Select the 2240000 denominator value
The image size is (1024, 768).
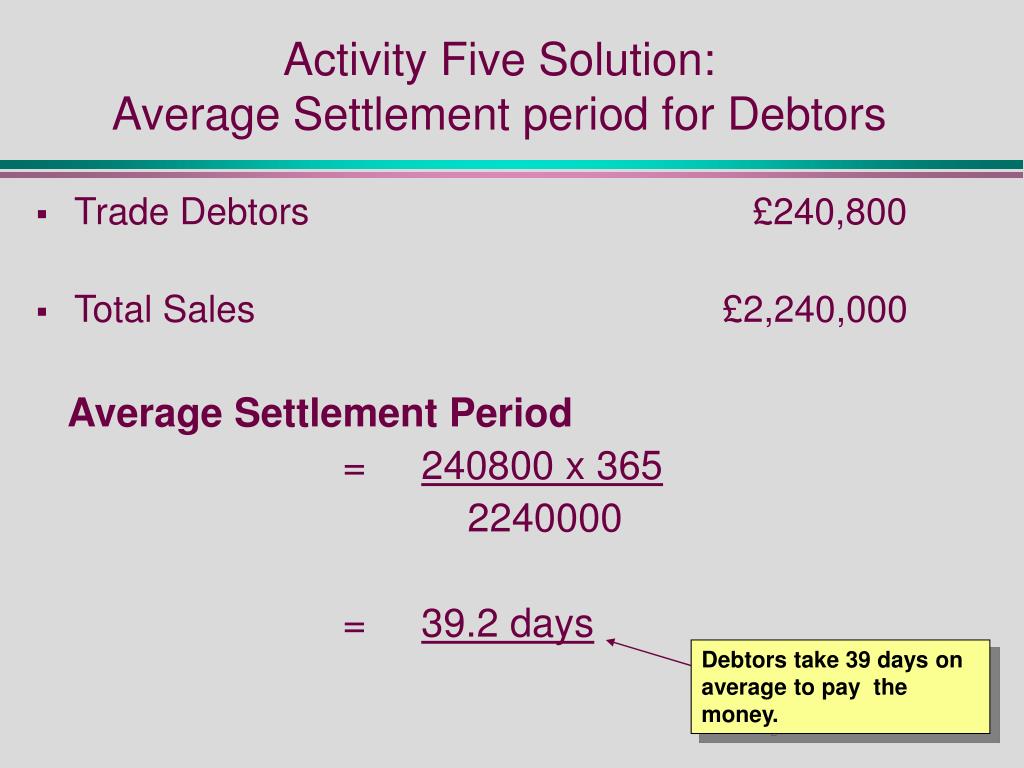545,519
